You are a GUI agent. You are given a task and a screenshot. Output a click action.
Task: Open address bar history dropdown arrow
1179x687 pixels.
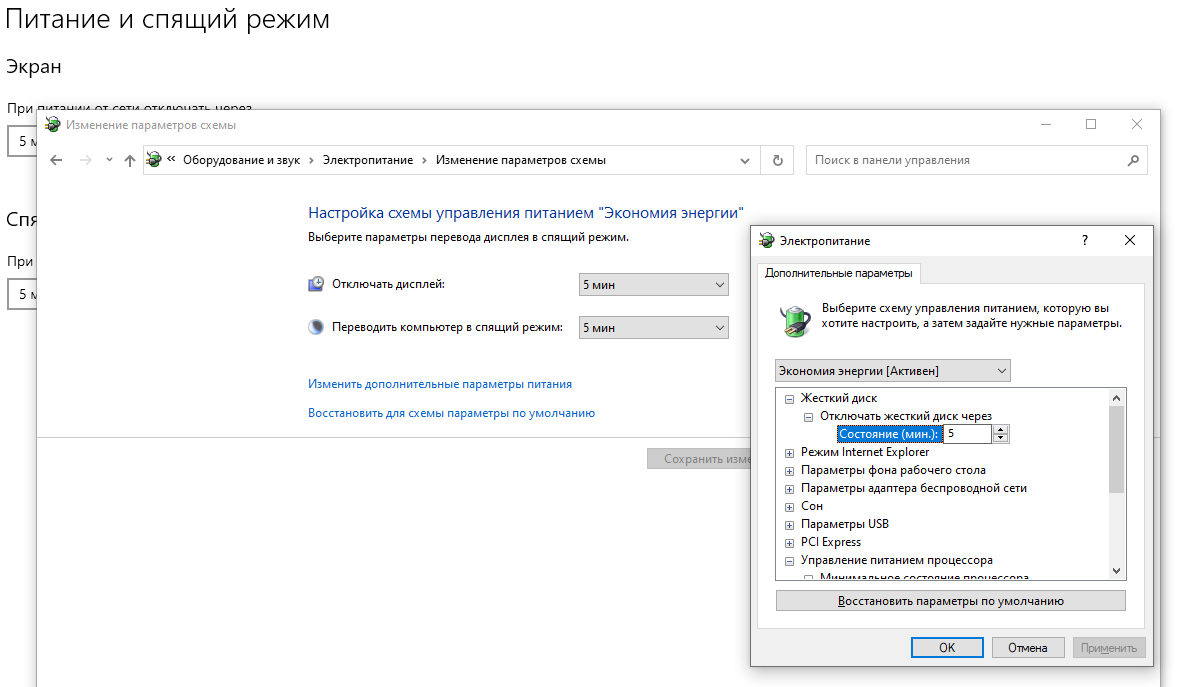[x=744, y=161]
